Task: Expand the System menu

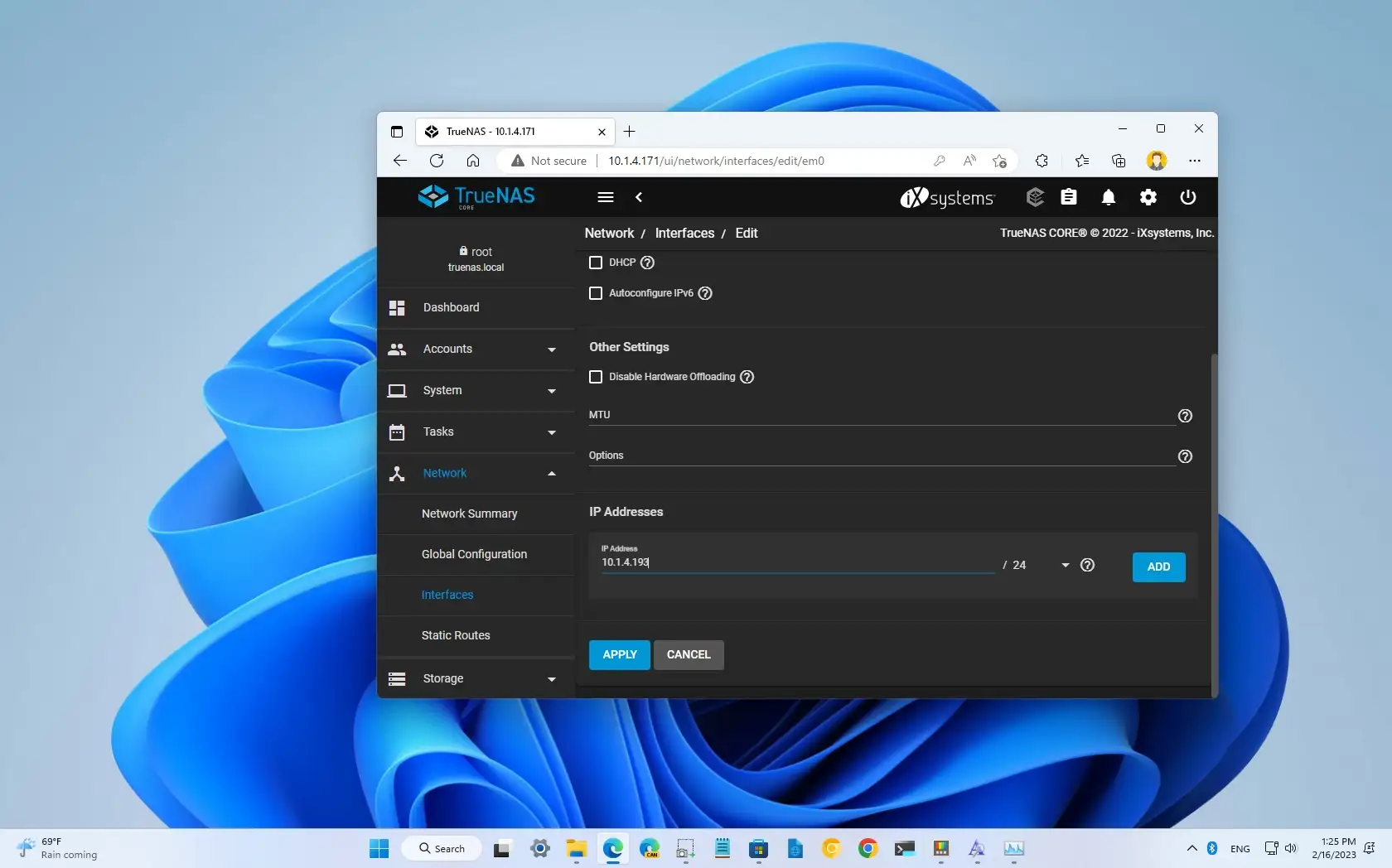Action: coord(476,391)
